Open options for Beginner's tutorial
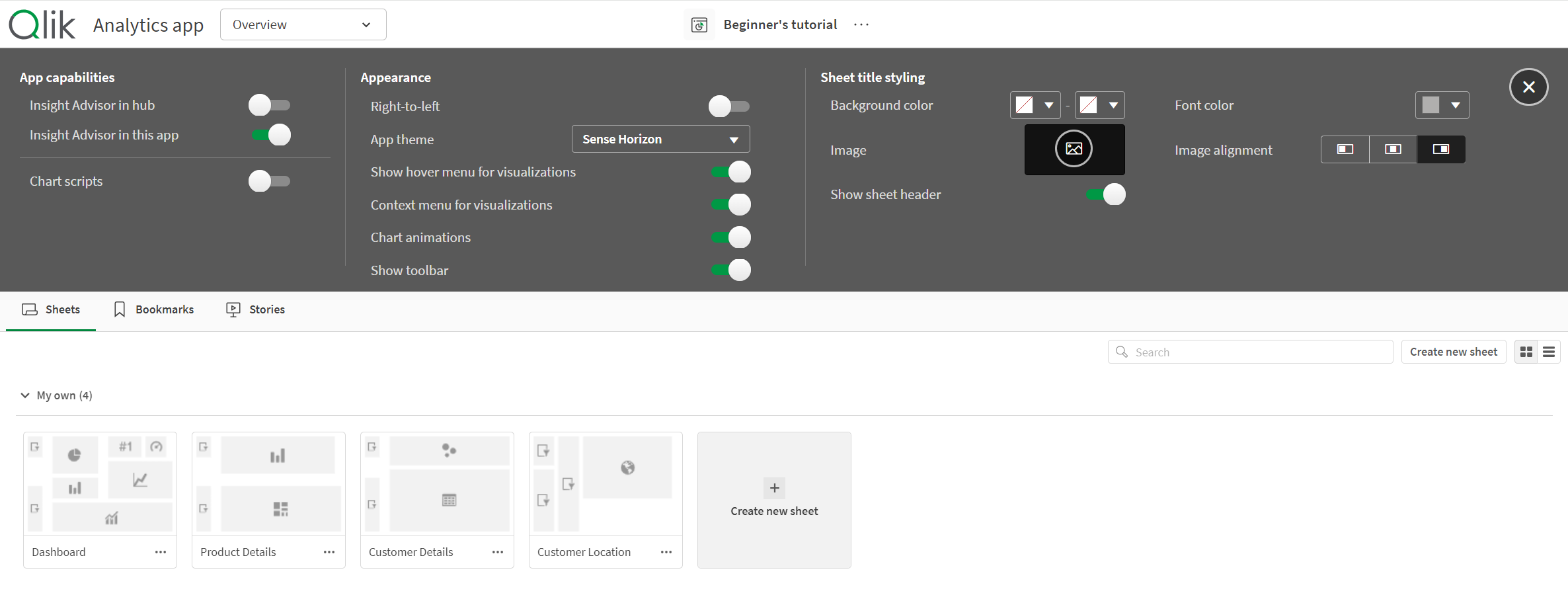The height and width of the screenshot is (597, 1568). pyautogui.click(x=861, y=24)
